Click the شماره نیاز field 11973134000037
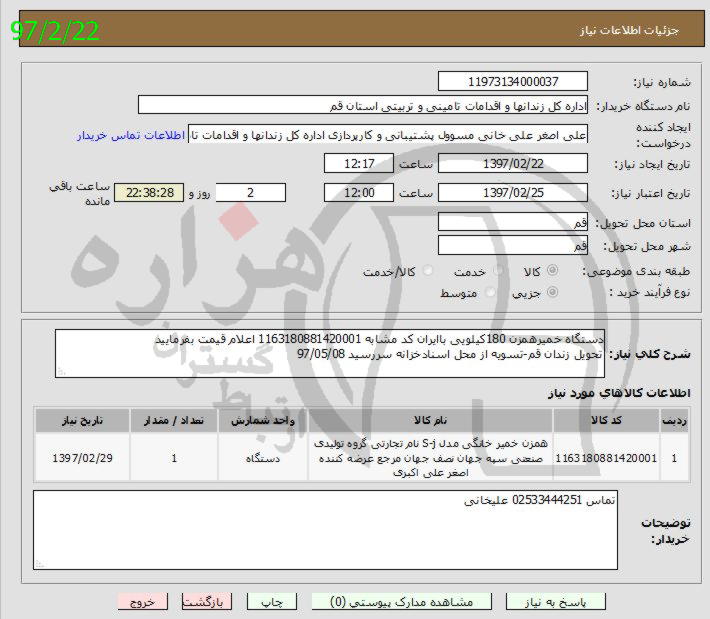The height and width of the screenshot is (619, 710). click(513, 82)
